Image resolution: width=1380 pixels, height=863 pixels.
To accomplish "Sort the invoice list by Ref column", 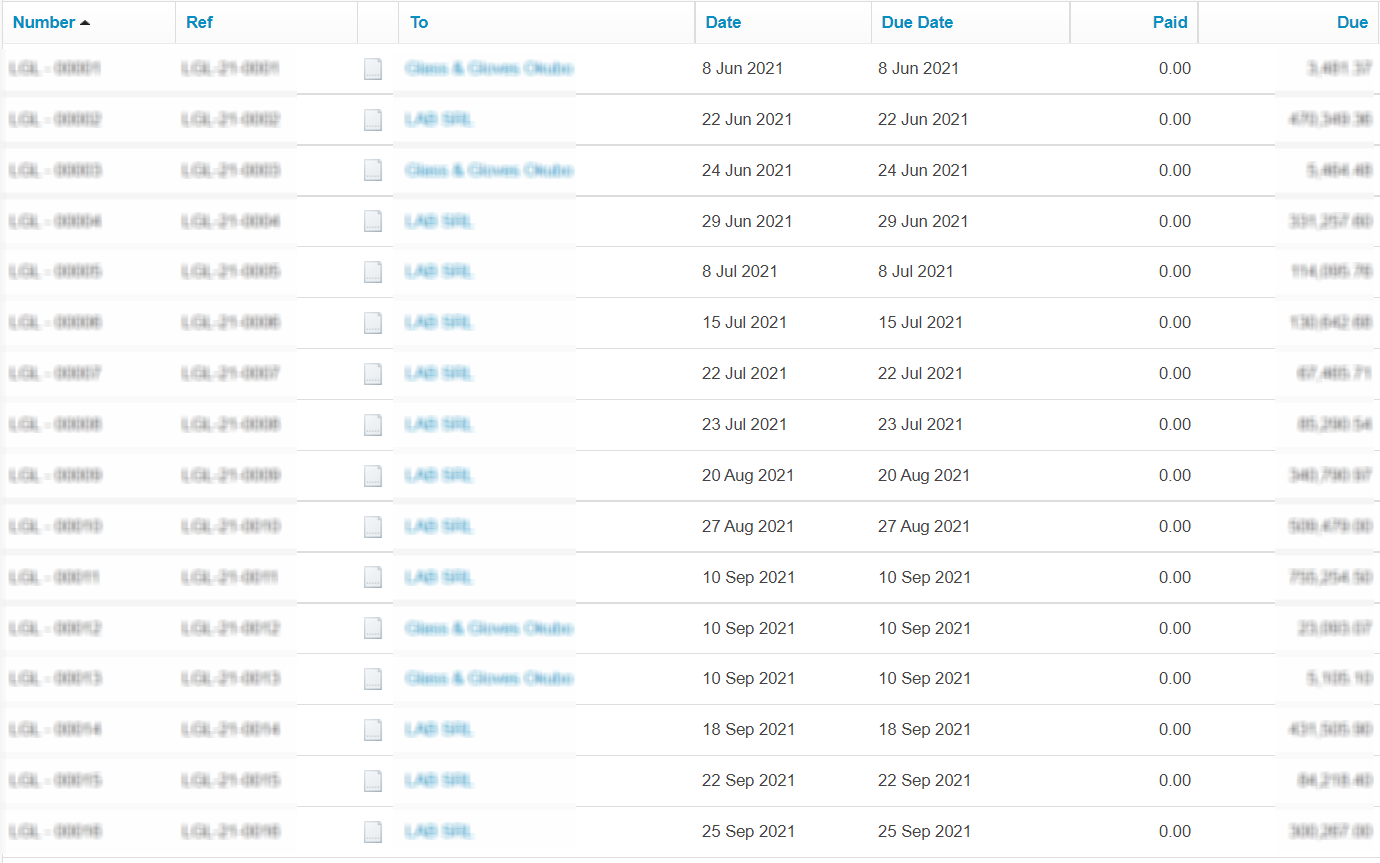I will 200,22.
